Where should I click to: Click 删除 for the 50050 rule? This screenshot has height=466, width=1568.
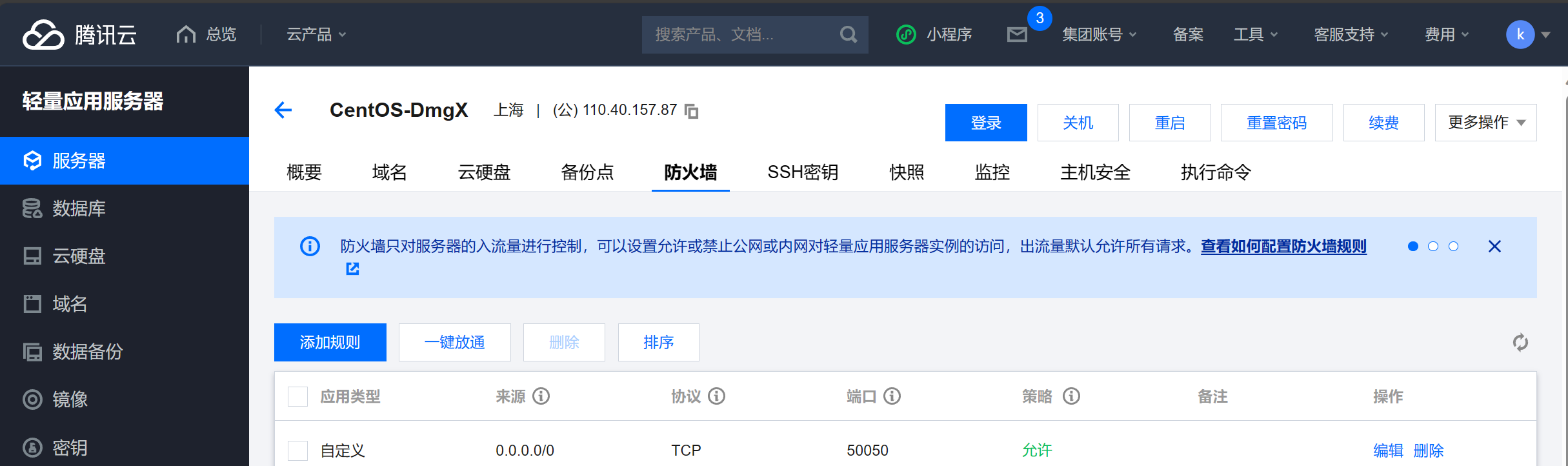coord(1429,451)
